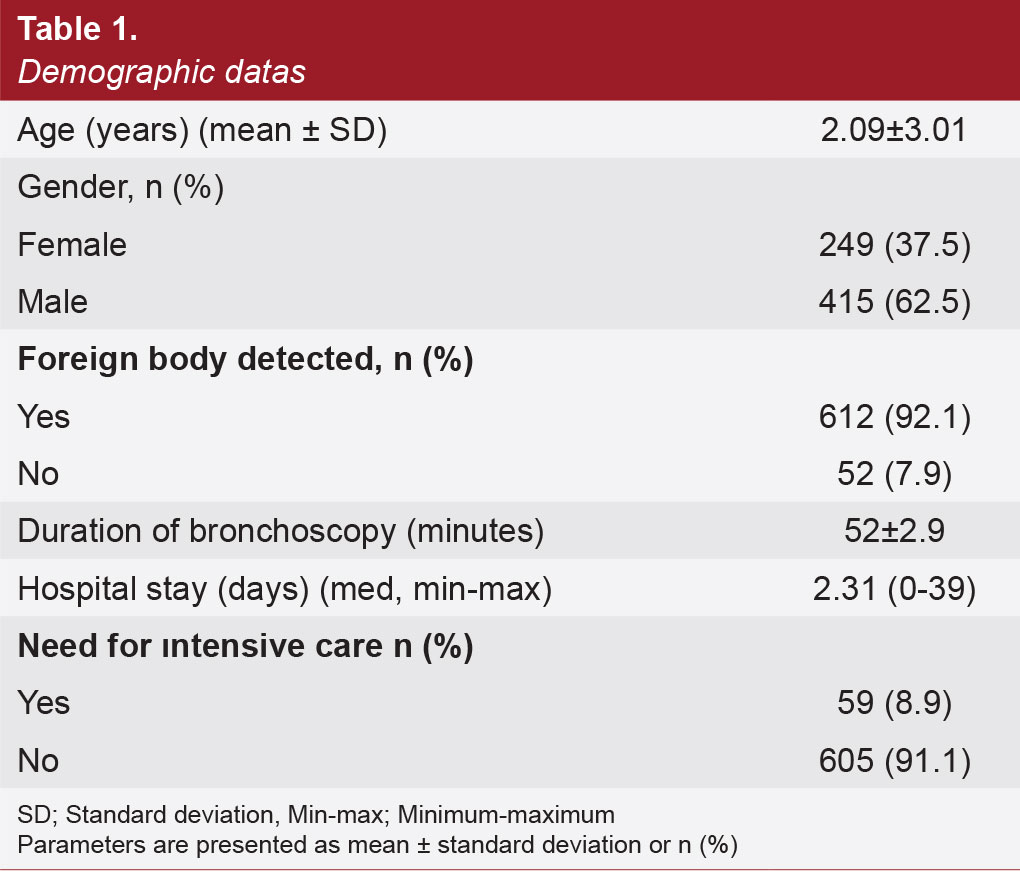Select the intensive care value 59 (8.9)
This screenshot has height=873, width=1020.
[894, 703]
